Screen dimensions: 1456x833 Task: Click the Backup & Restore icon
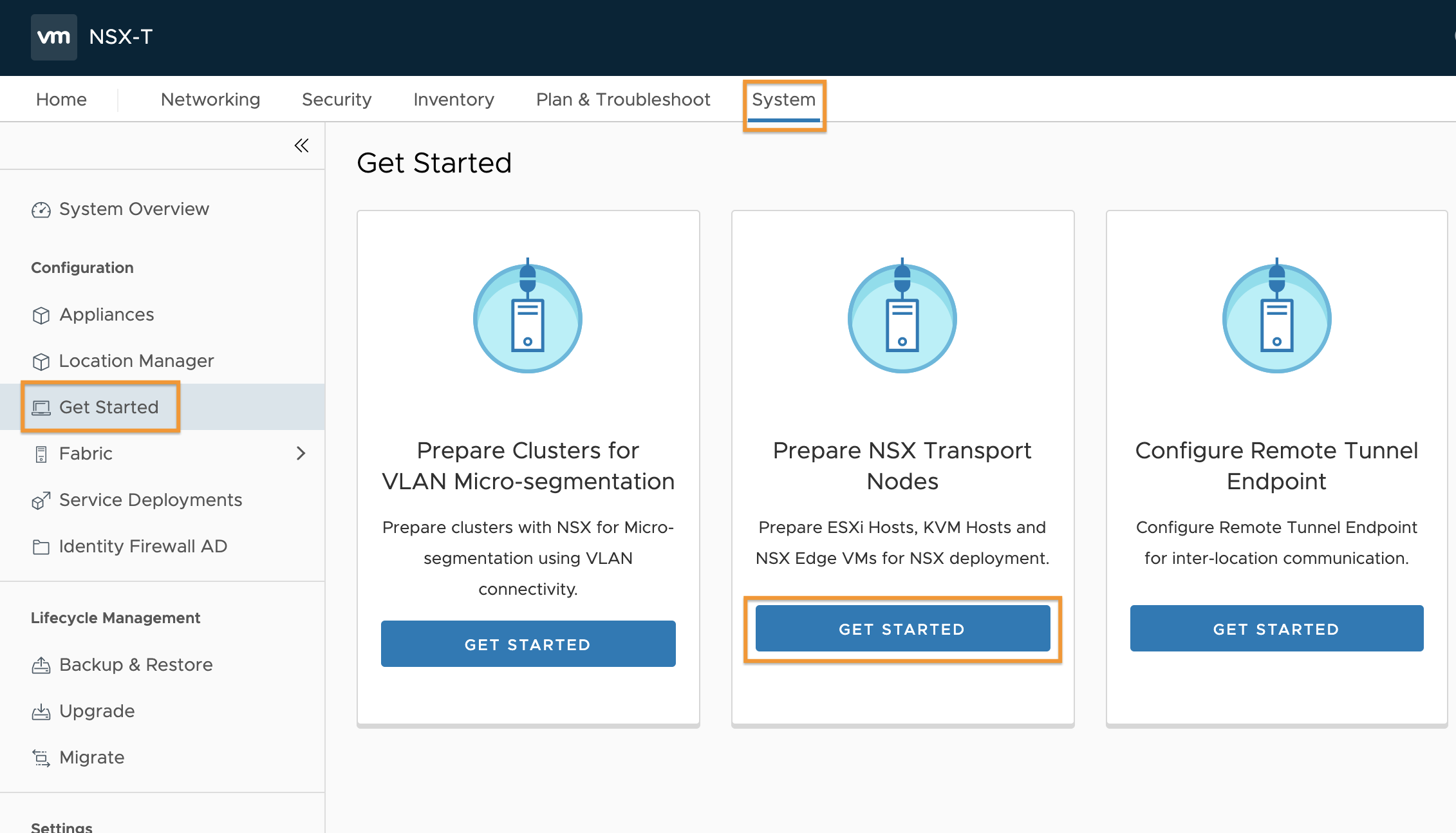[x=41, y=665]
